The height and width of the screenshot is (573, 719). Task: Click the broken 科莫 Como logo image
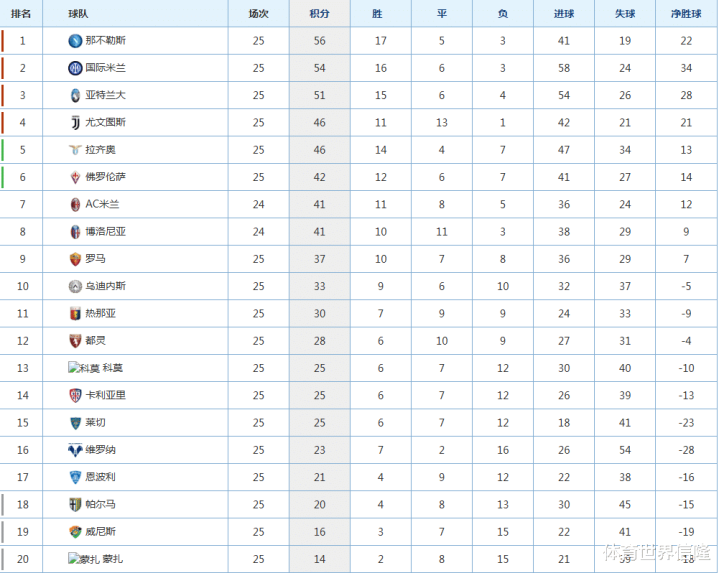tap(84, 368)
